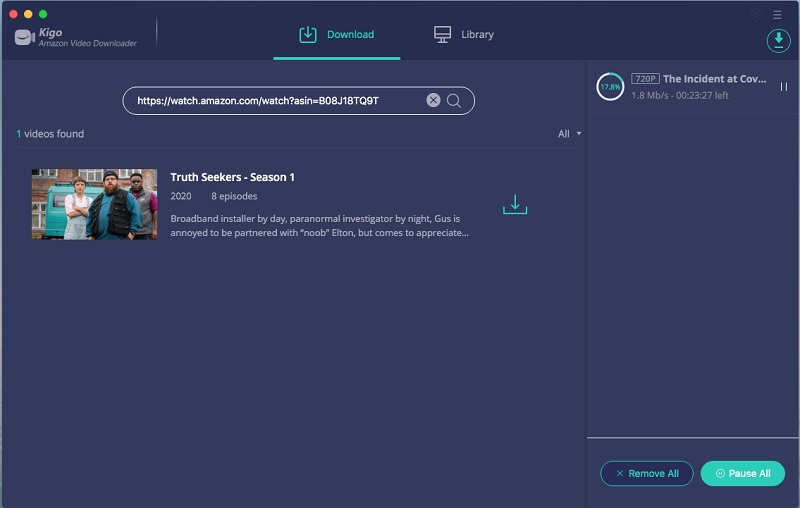This screenshot has height=508, width=800.
Task: Click the Truth Seekers thumbnail
Action: coord(94,204)
